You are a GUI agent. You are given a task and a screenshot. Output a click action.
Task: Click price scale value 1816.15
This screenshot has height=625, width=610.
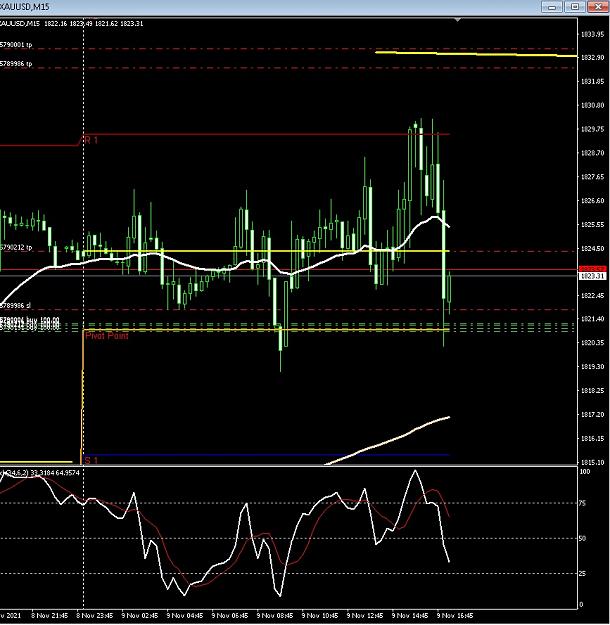[592, 438]
